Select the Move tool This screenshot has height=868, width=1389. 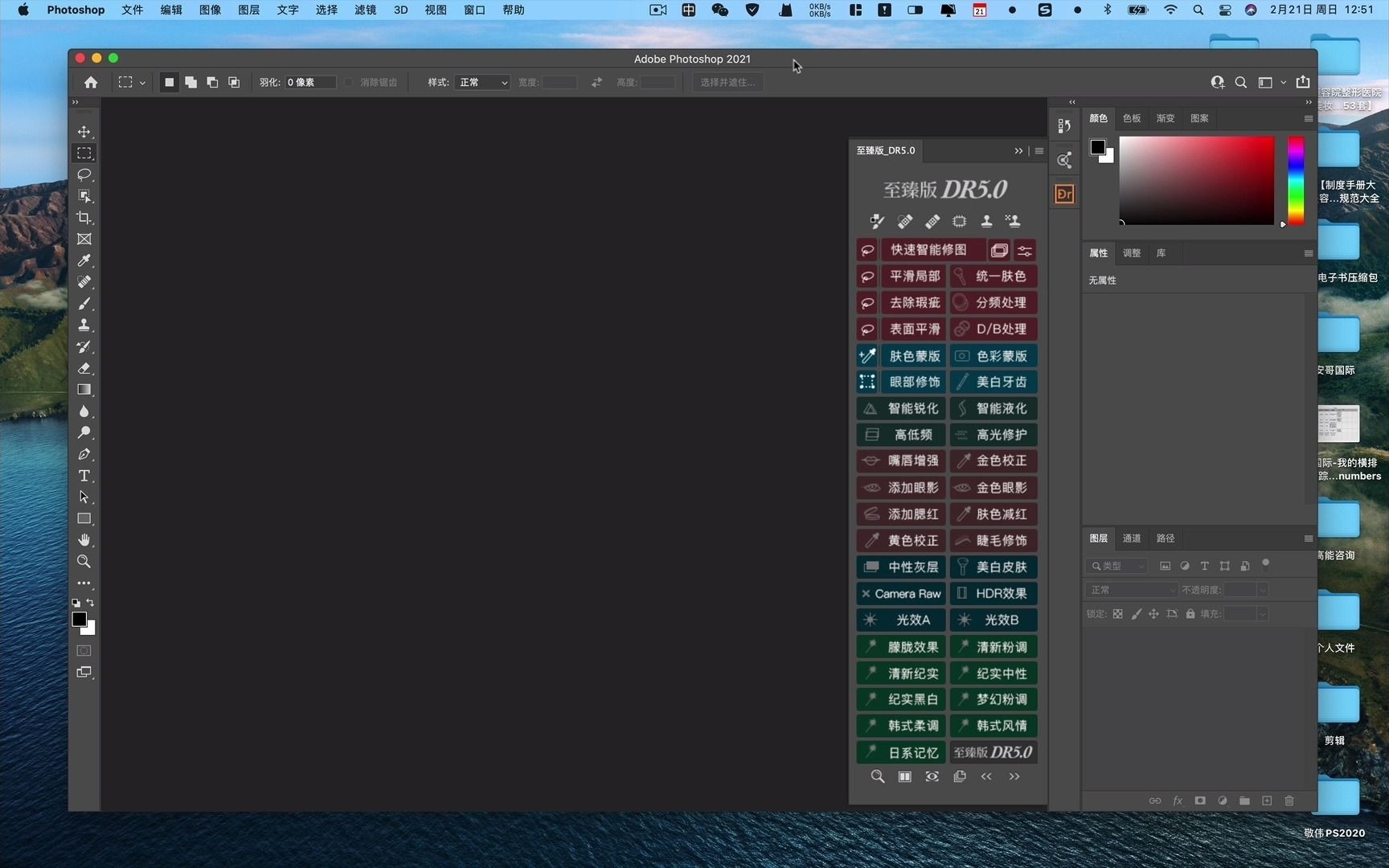click(x=84, y=131)
